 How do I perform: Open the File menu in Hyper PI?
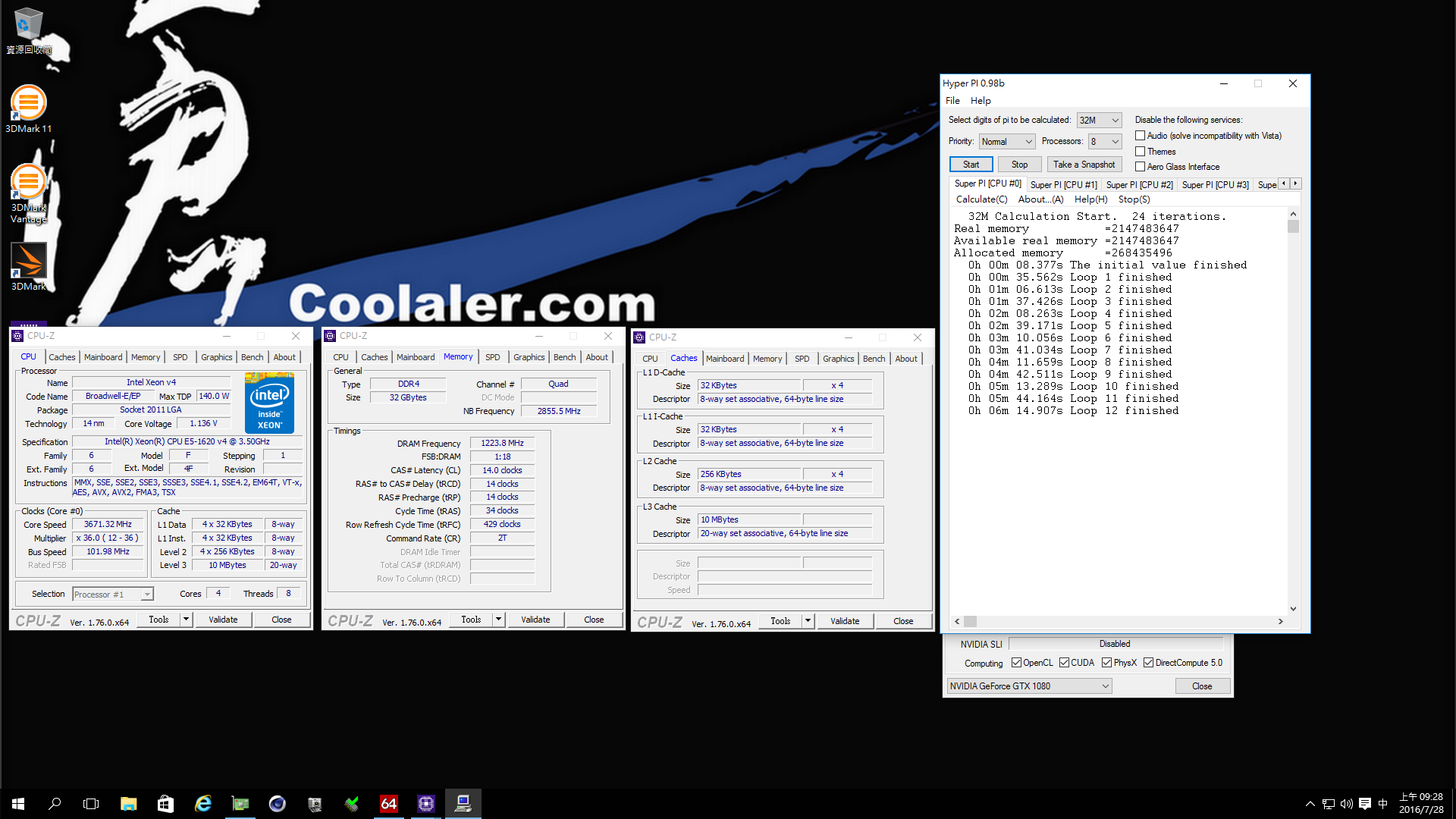pos(952,101)
